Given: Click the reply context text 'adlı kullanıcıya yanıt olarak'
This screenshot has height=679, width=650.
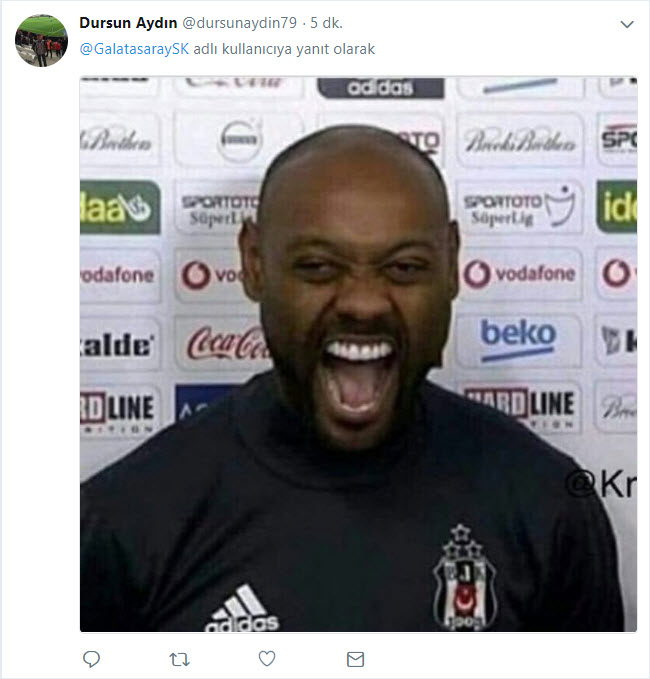Looking at the screenshot, I should (284, 49).
